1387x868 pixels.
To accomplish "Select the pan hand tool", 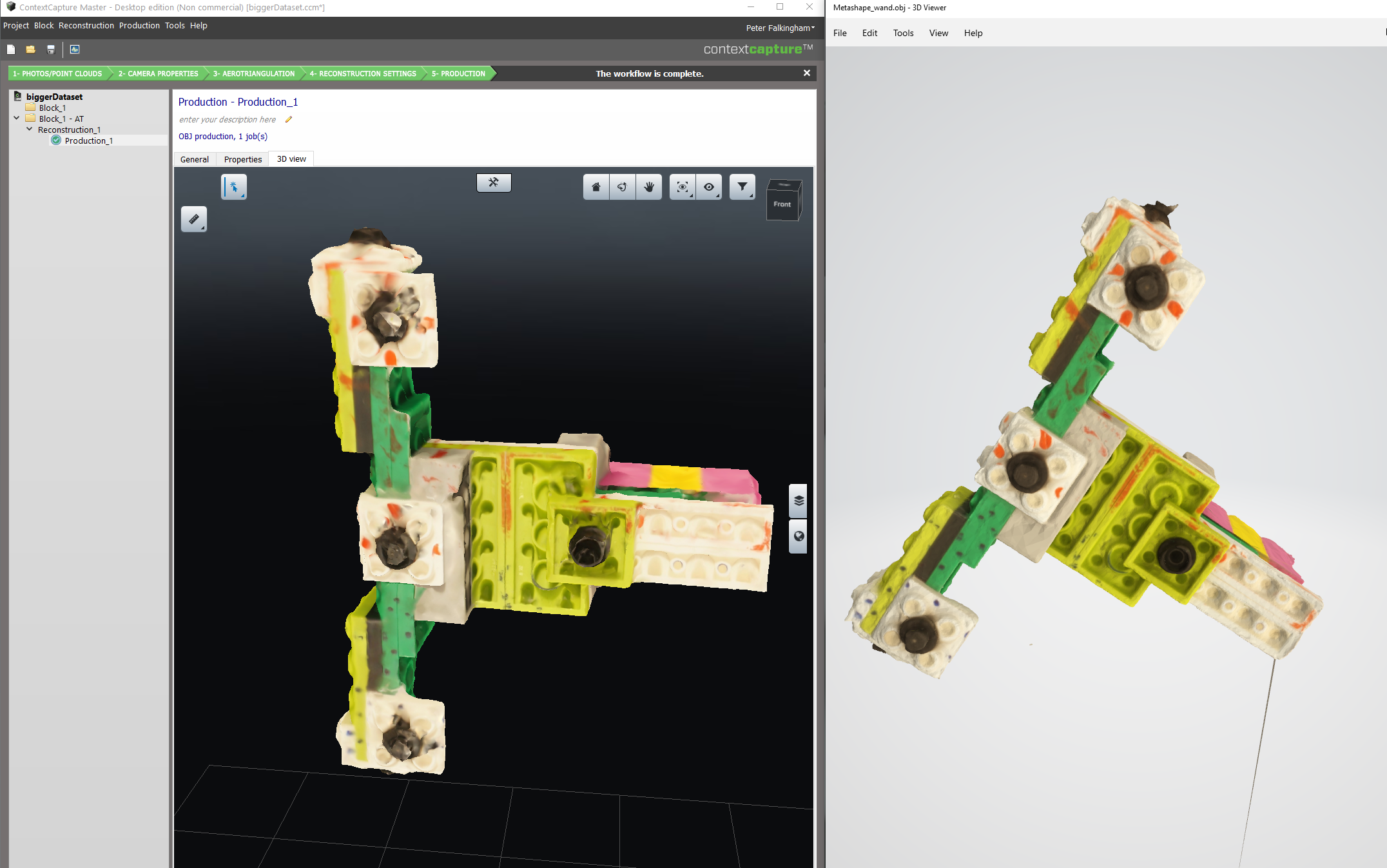I will click(649, 188).
